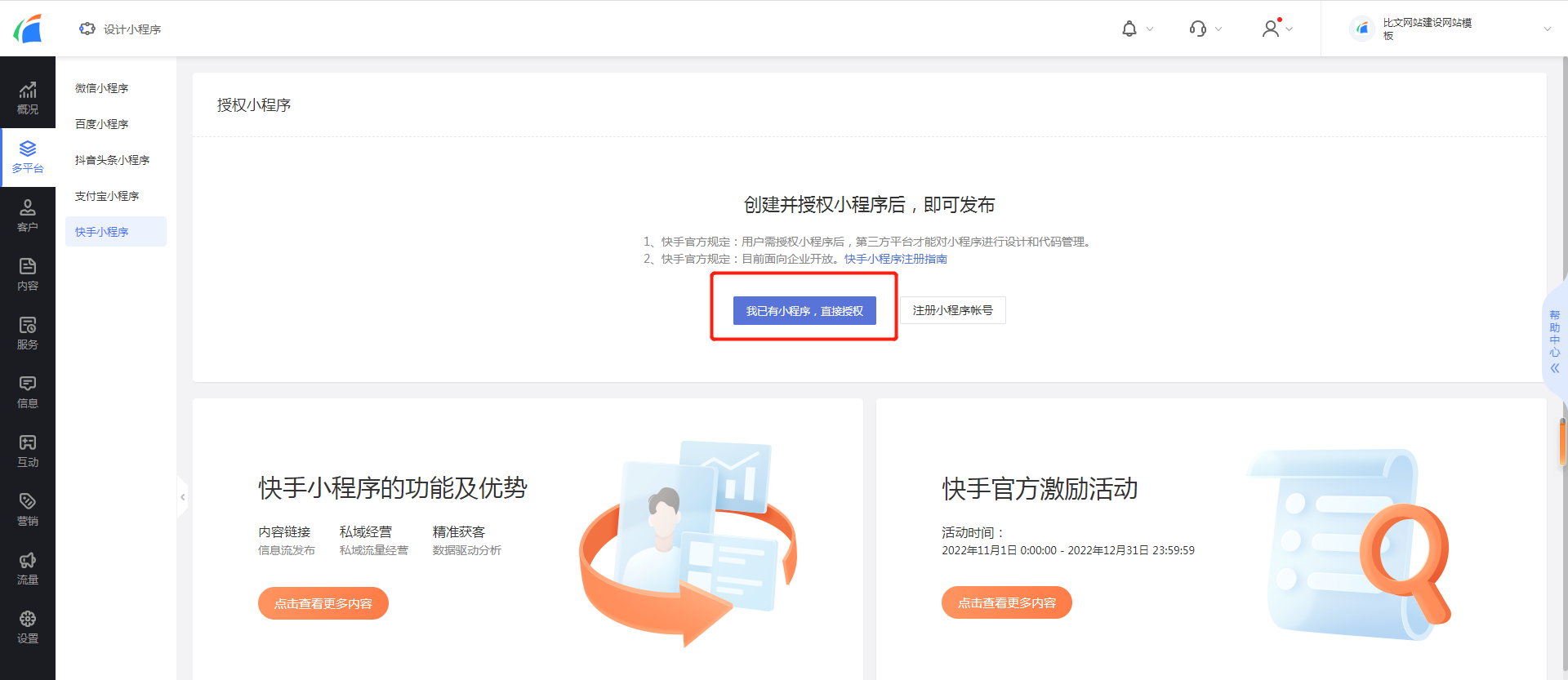Click the orange vertical scrollbar thumb
Viewport: 1568px width, 680px height.
pyautogui.click(x=1563, y=441)
